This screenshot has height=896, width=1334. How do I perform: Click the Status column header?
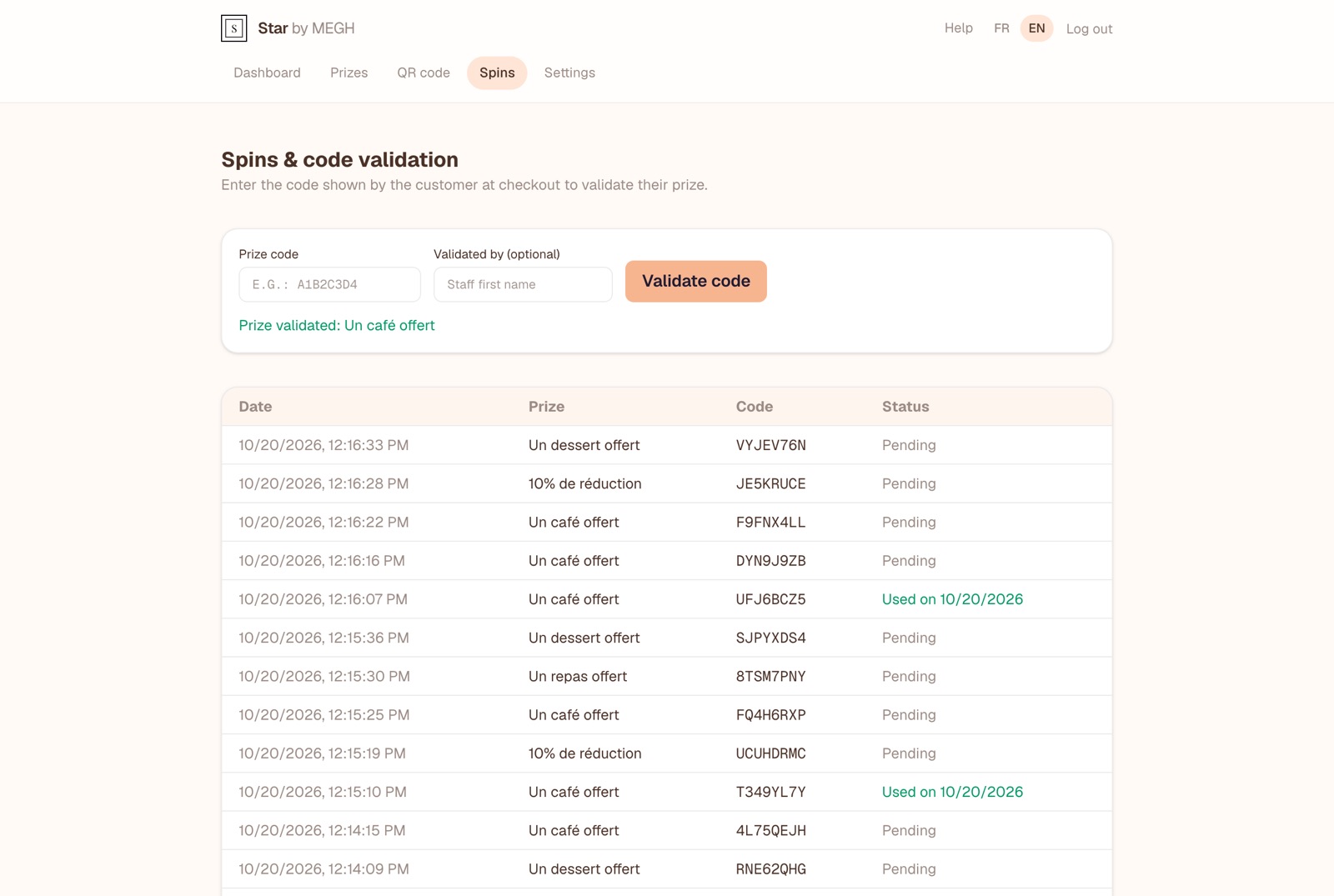[x=905, y=407]
